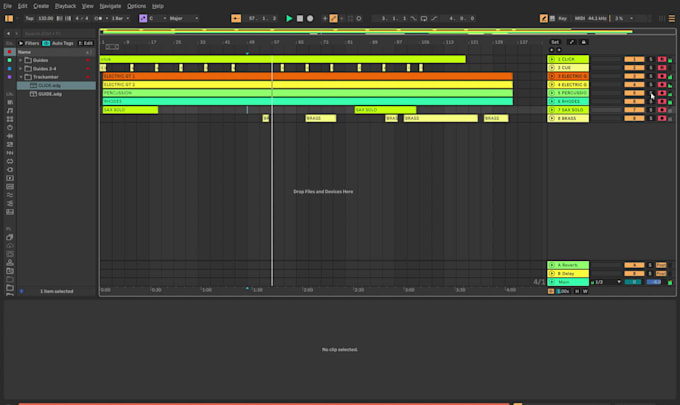Expand the Guides 2-4 folder
This screenshot has width=680, height=405.
(20, 69)
